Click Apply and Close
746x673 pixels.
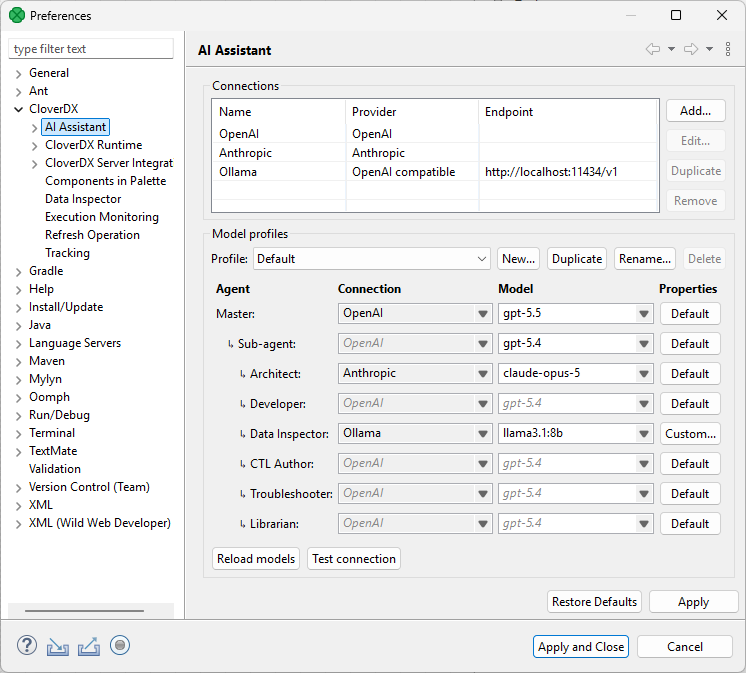580,647
